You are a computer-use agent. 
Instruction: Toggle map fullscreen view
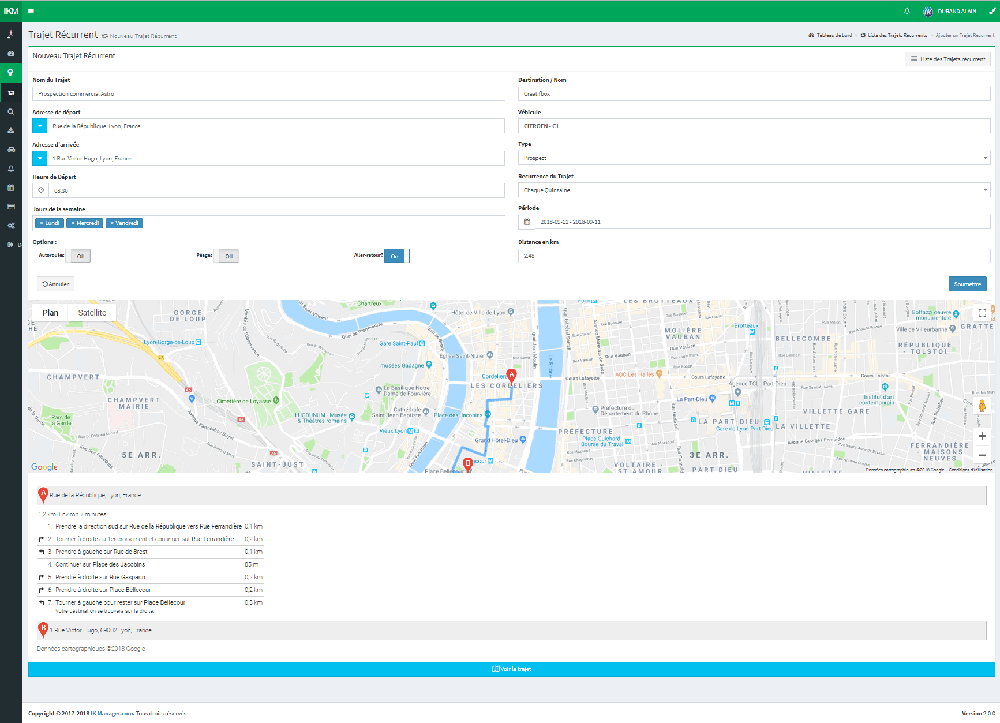982,313
